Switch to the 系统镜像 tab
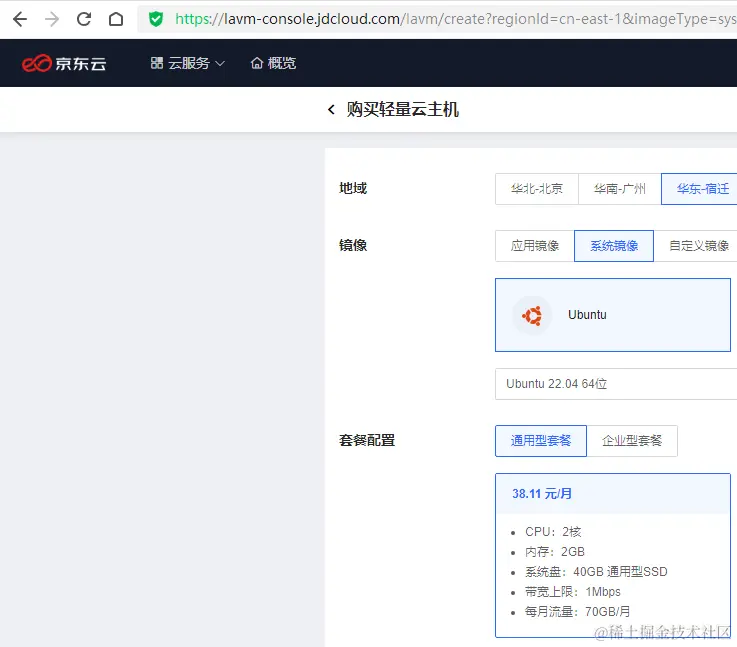737x647 pixels. [x=614, y=246]
